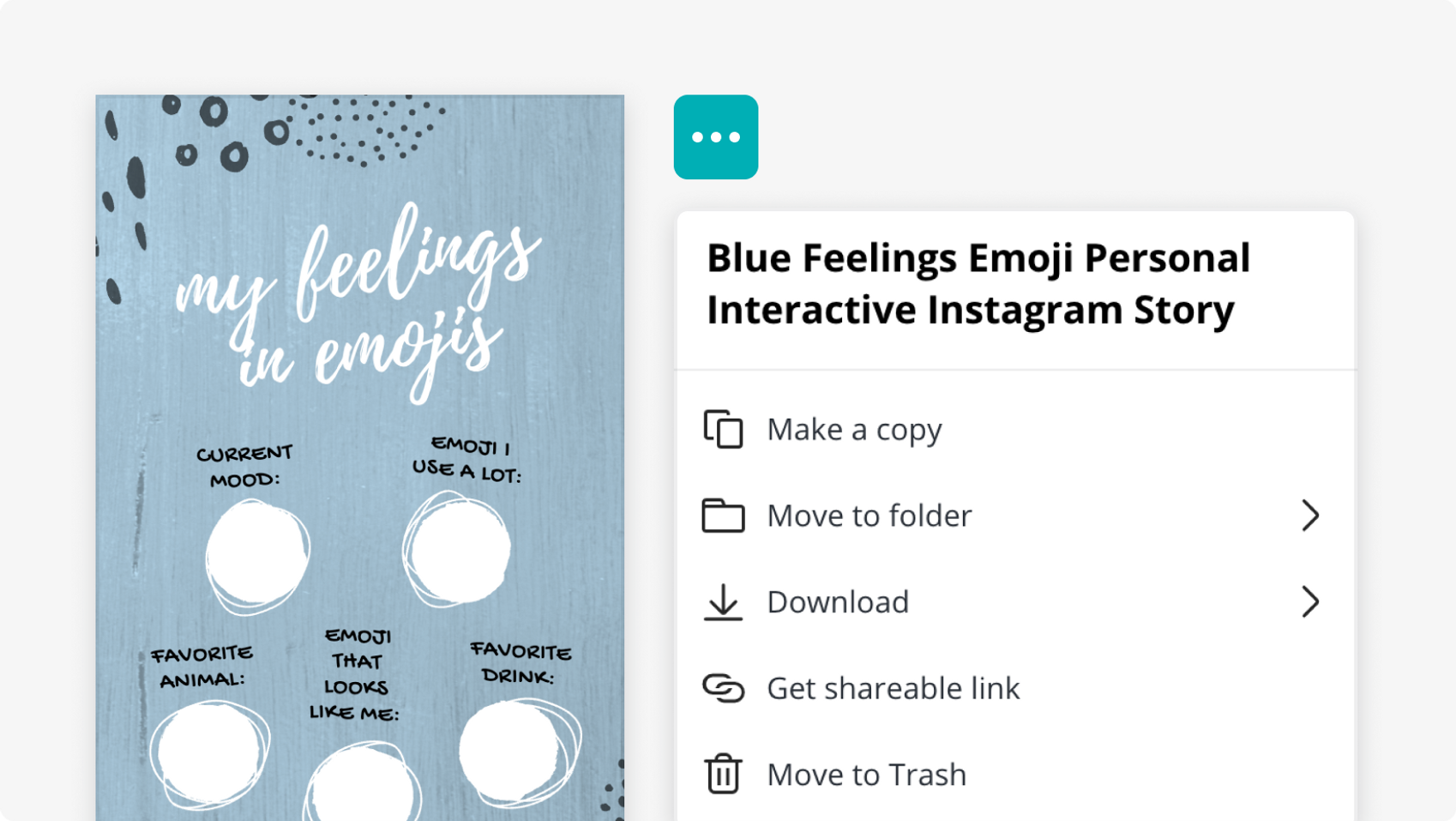Image resolution: width=1456 pixels, height=821 pixels.
Task: Choose Move to folder option
Action: pos(869,516)
